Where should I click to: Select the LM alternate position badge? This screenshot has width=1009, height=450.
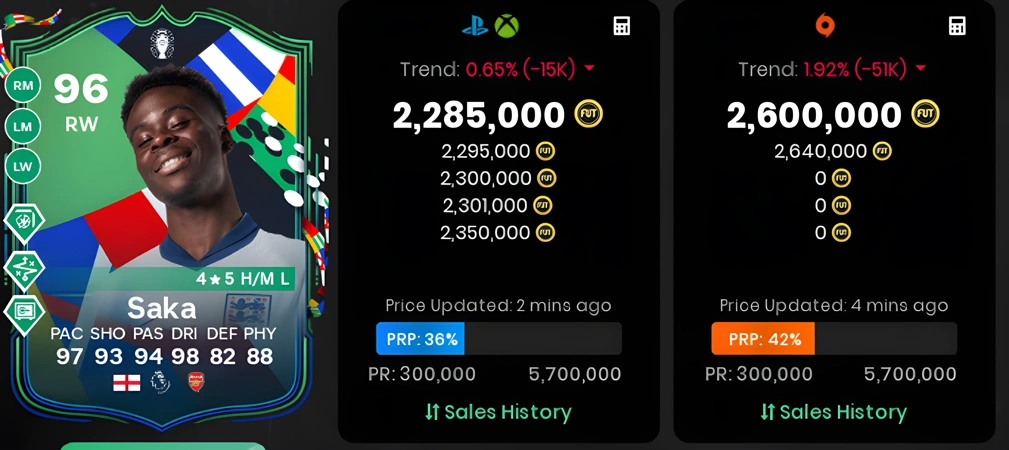pos(23,126)
